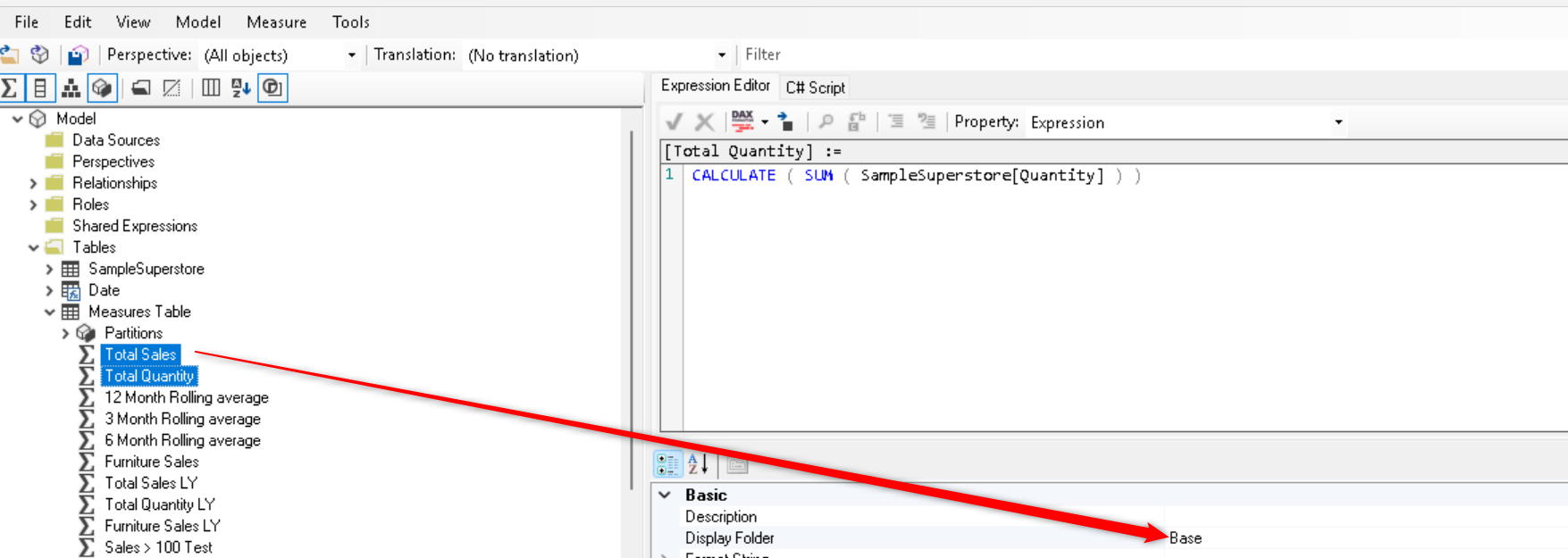
Task: Open the Model menu
Action: 198,22
